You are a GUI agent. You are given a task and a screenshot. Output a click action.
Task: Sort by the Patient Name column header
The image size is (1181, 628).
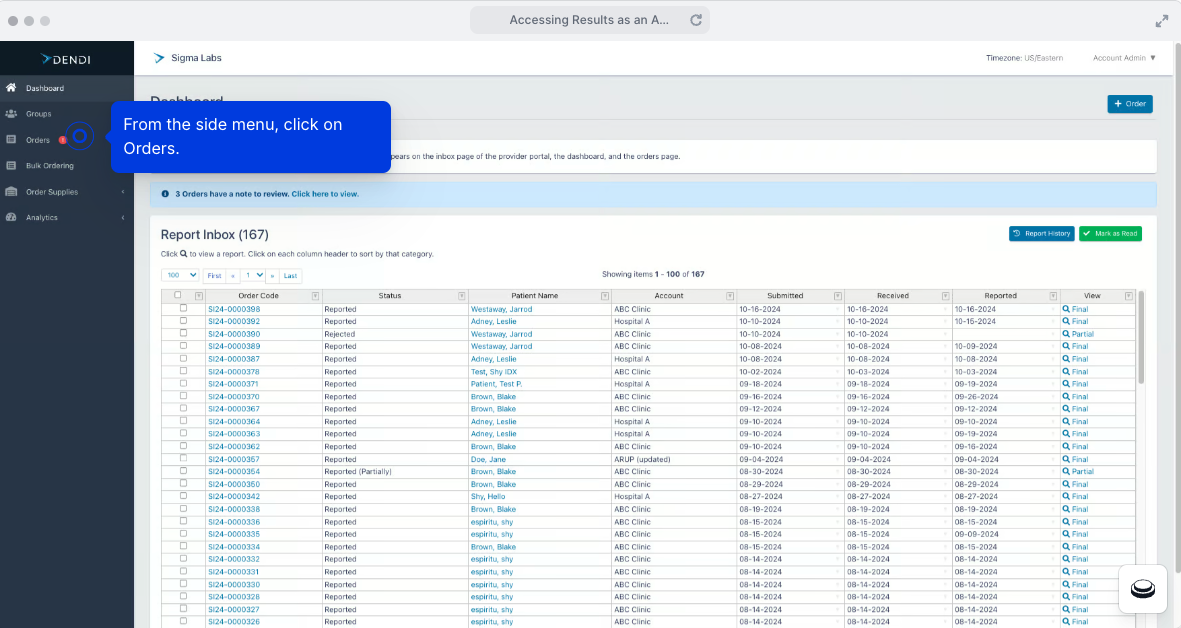536,295
